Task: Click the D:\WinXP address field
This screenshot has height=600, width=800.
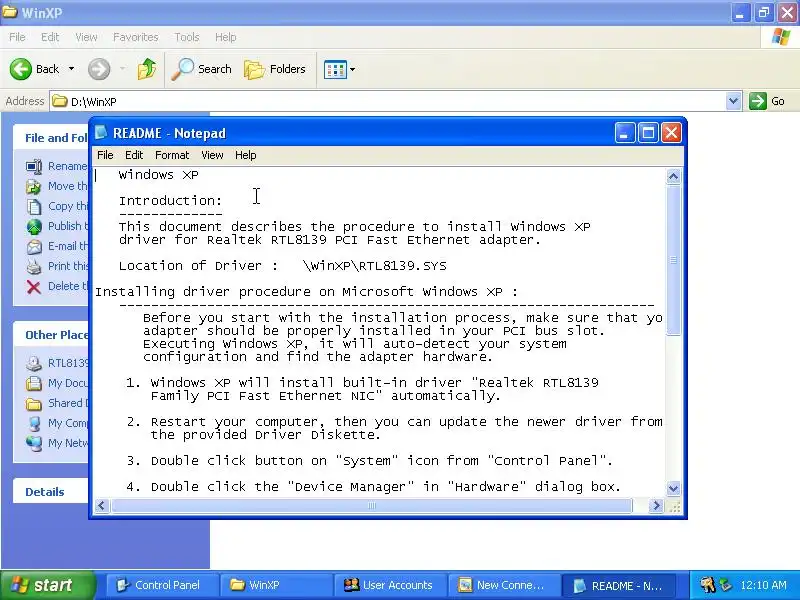Action: point(388,101)
